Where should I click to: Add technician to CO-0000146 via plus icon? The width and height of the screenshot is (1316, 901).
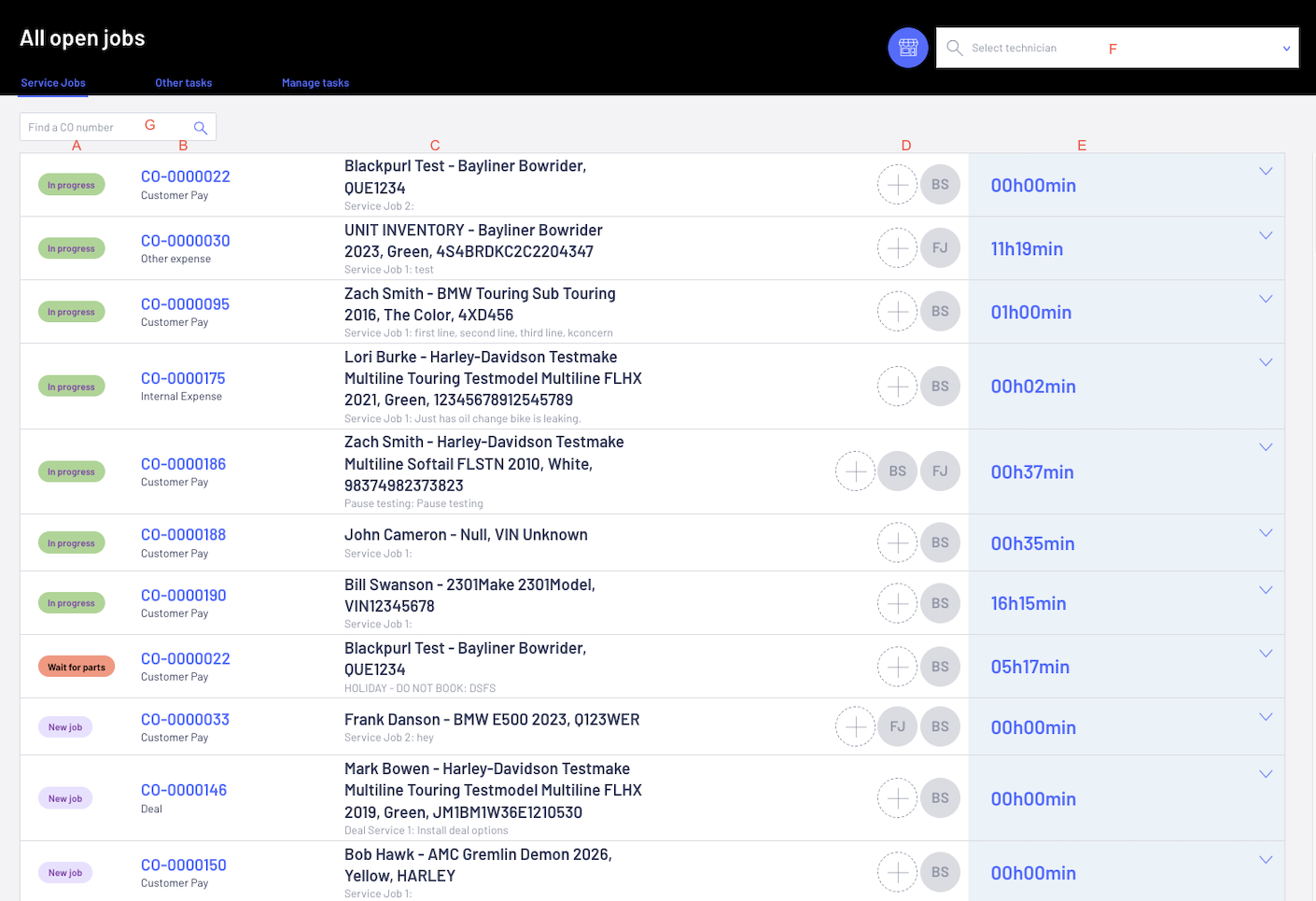coord(897,798)
